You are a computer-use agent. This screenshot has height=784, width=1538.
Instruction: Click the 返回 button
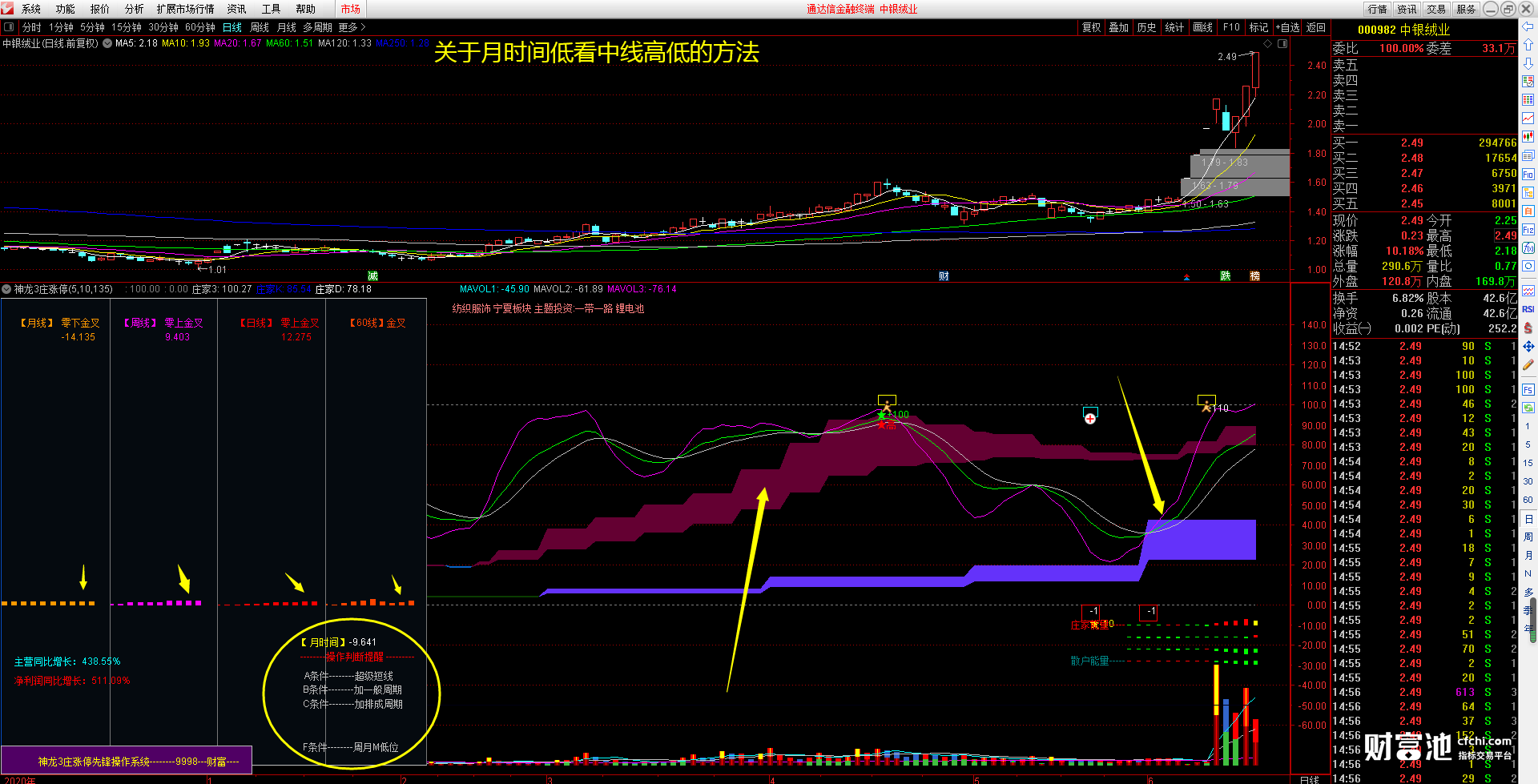coord(1316,27)
